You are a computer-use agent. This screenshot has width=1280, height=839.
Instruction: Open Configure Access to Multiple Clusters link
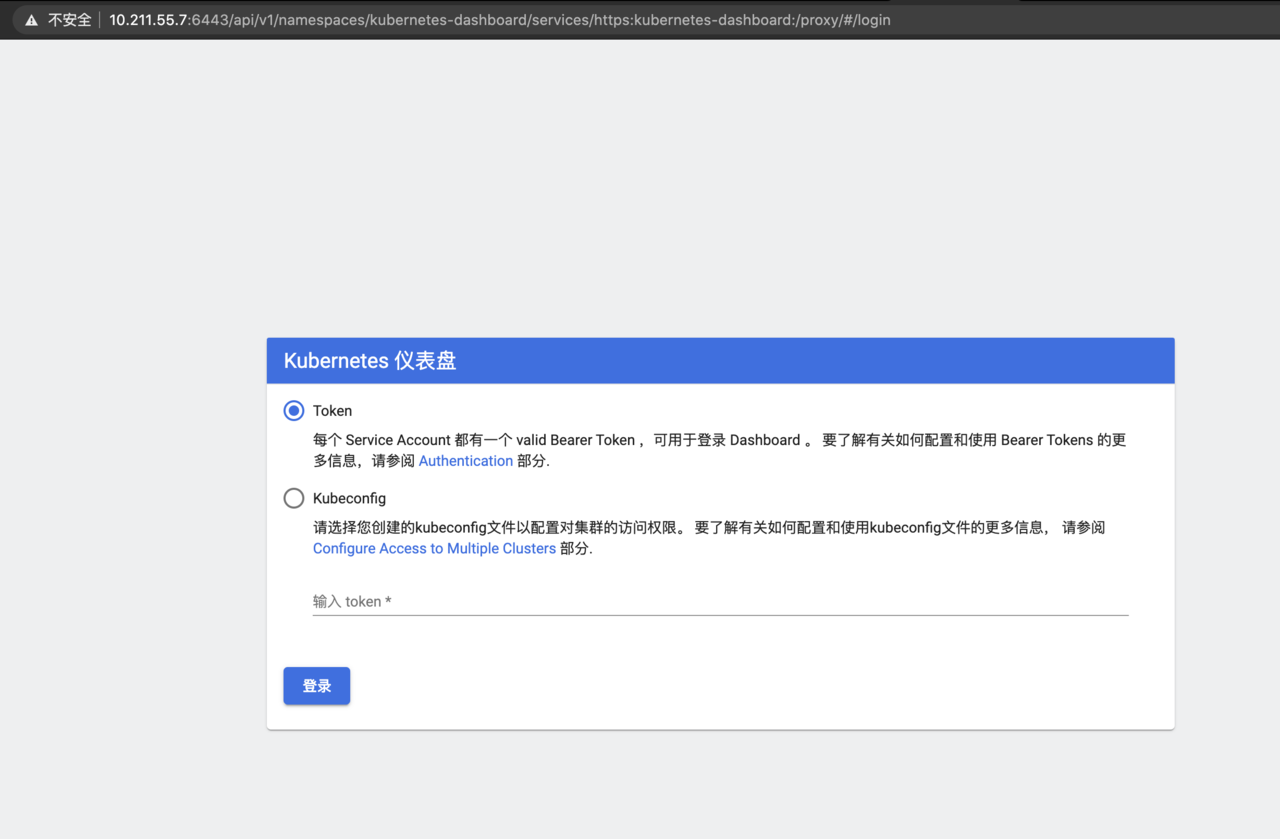[434, 549]
